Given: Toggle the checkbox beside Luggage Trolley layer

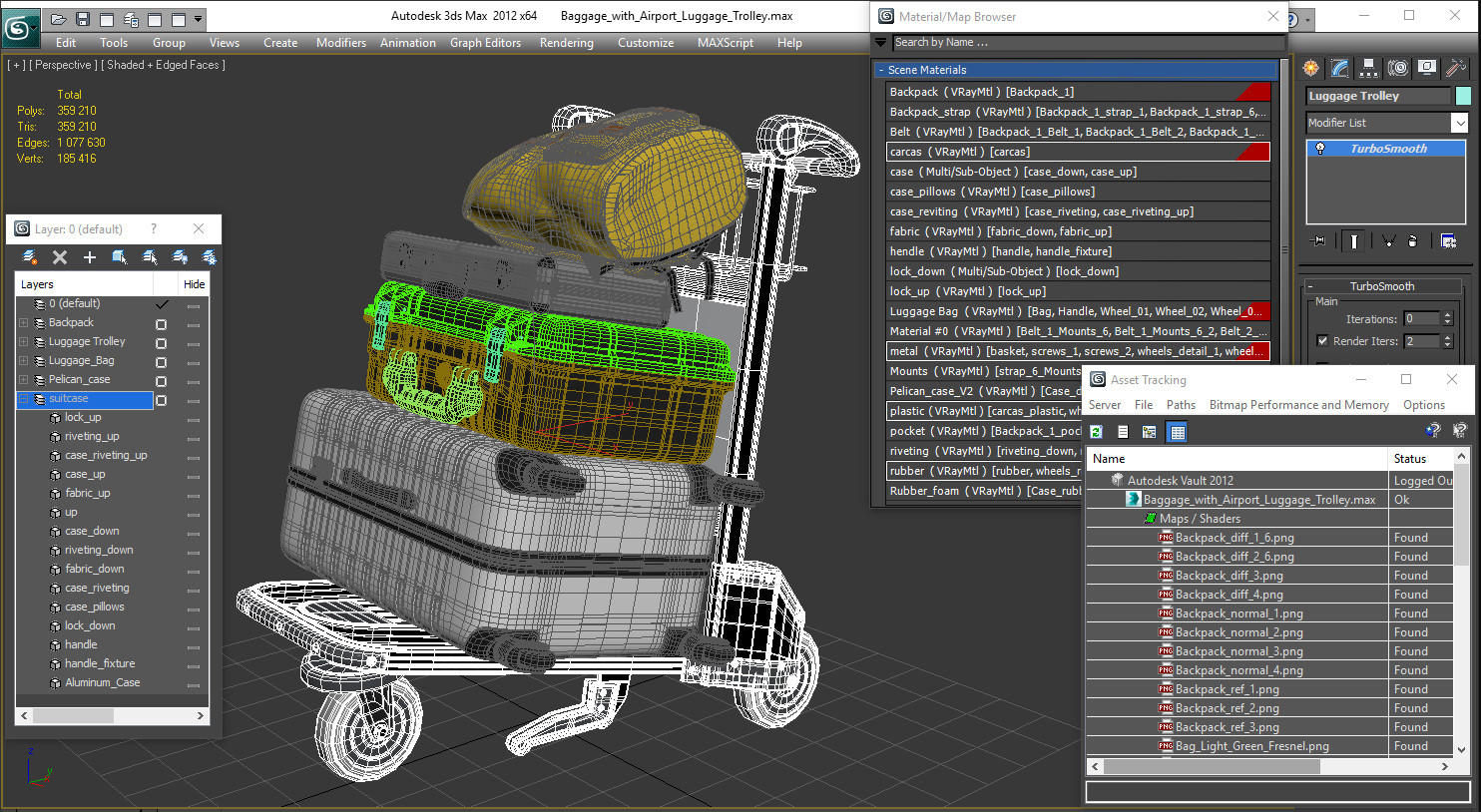Looking at the screenshot, I should point(161,343).
